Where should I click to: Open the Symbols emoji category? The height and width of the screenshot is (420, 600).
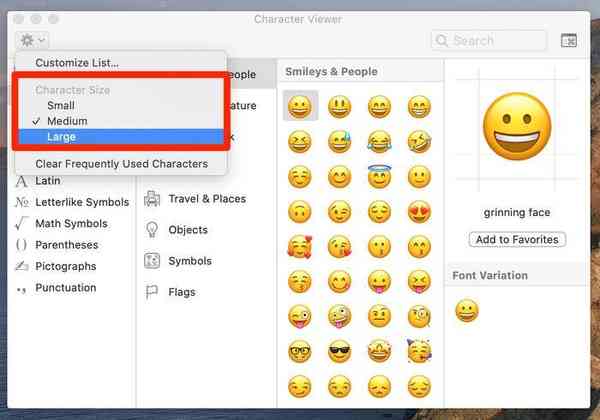189,261
